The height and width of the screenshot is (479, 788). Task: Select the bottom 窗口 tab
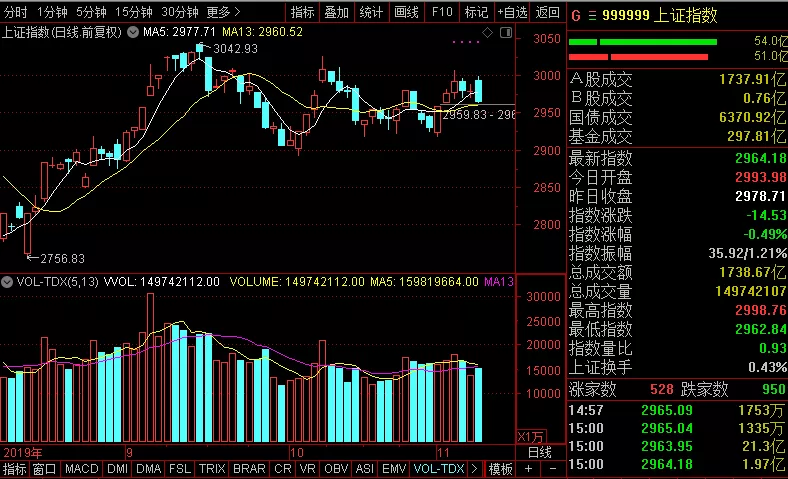44,469
